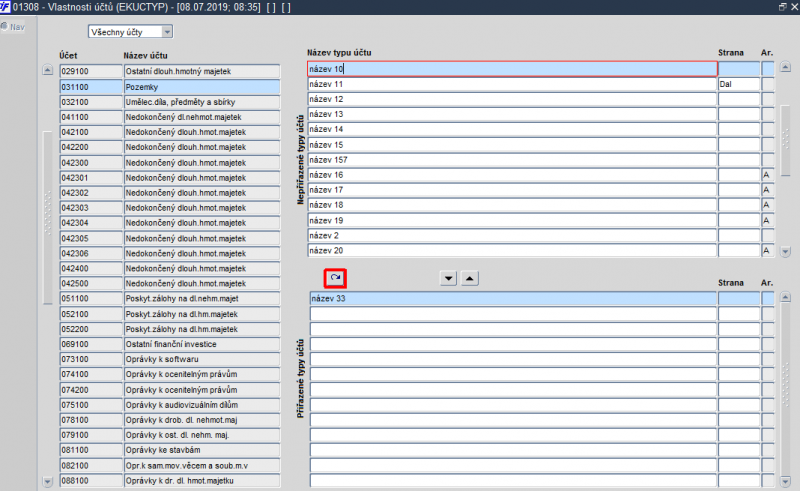
Task: Click the account list scrollbar thumb
Action: pos(47,217)
